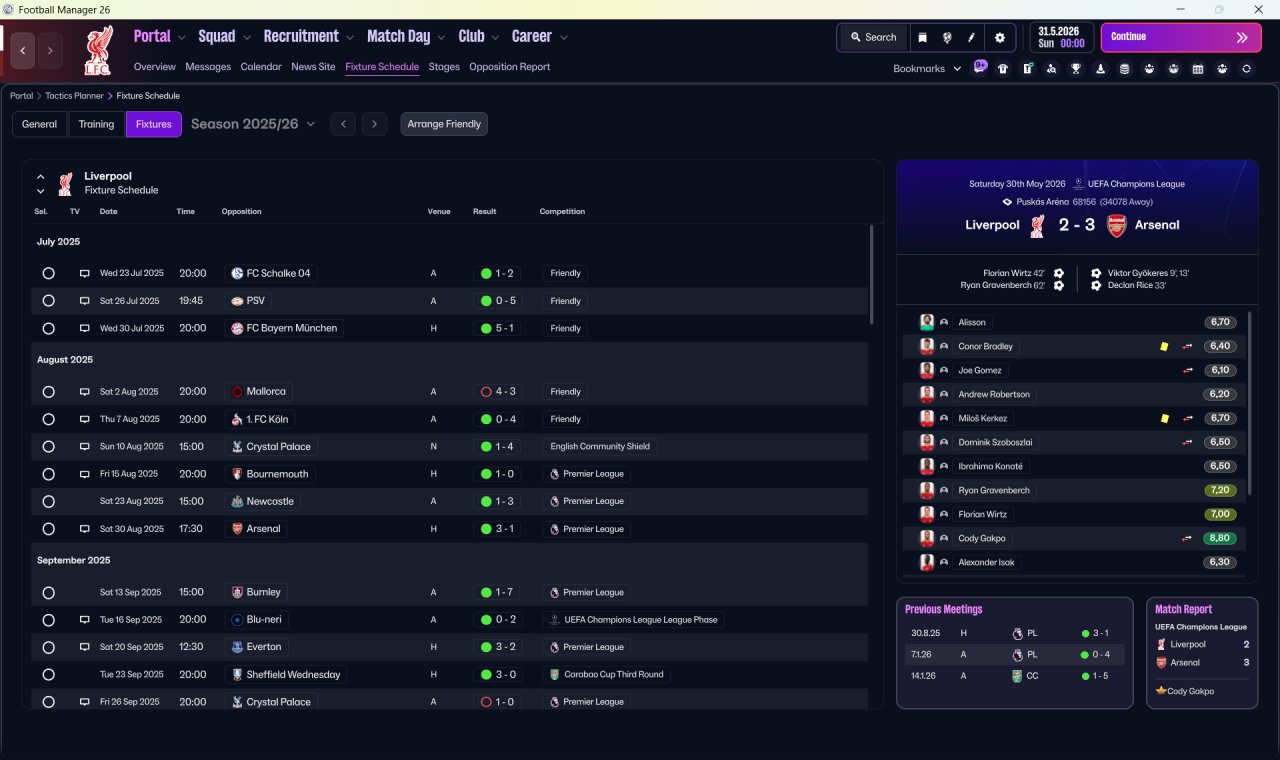Open the finances coins bookmark icon
The height and width of the screenshot is (760, 1280).
(x=1124, y=69)
